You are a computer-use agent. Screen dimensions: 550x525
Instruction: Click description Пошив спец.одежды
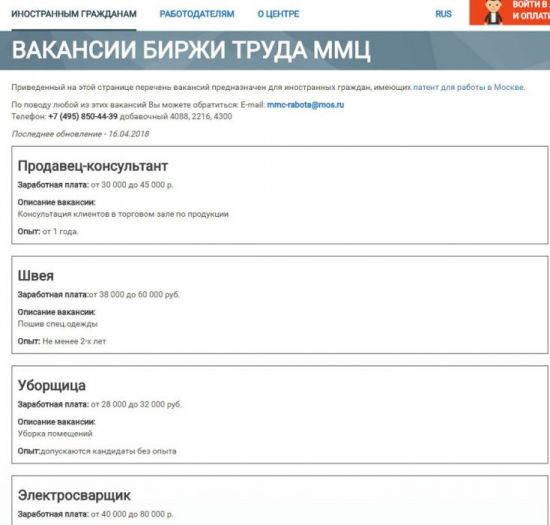[58, 324]
